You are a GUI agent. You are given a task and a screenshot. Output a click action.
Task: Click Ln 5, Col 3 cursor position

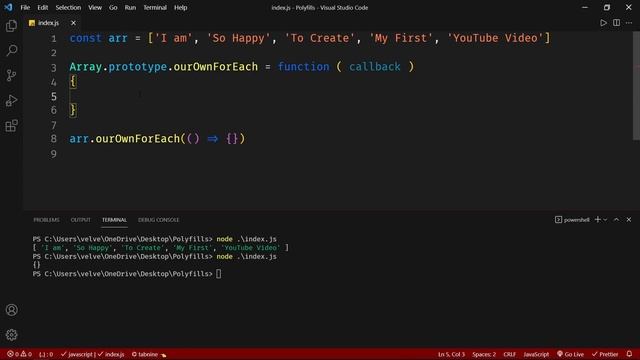[x=451, y=354]
